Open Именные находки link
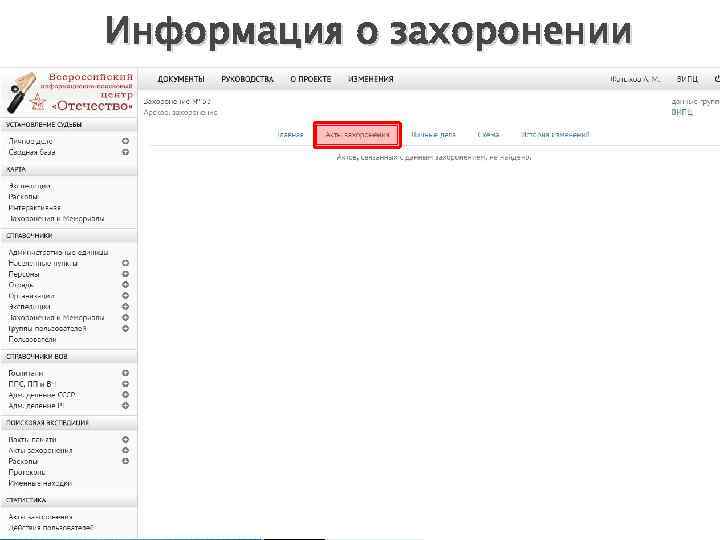The width and height of the screenshot is (720, 540). pyautogui.click(x=40, y=483)
